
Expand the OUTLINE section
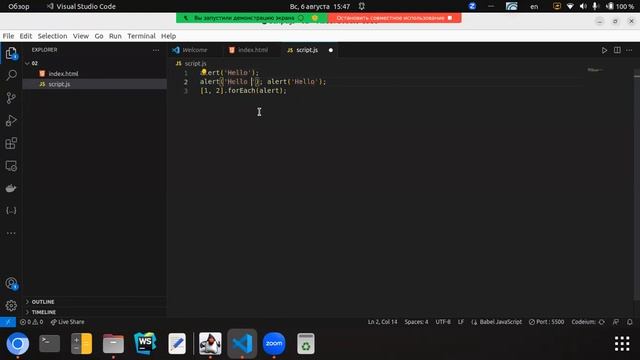pyautogui.click(x=43, y=302)
